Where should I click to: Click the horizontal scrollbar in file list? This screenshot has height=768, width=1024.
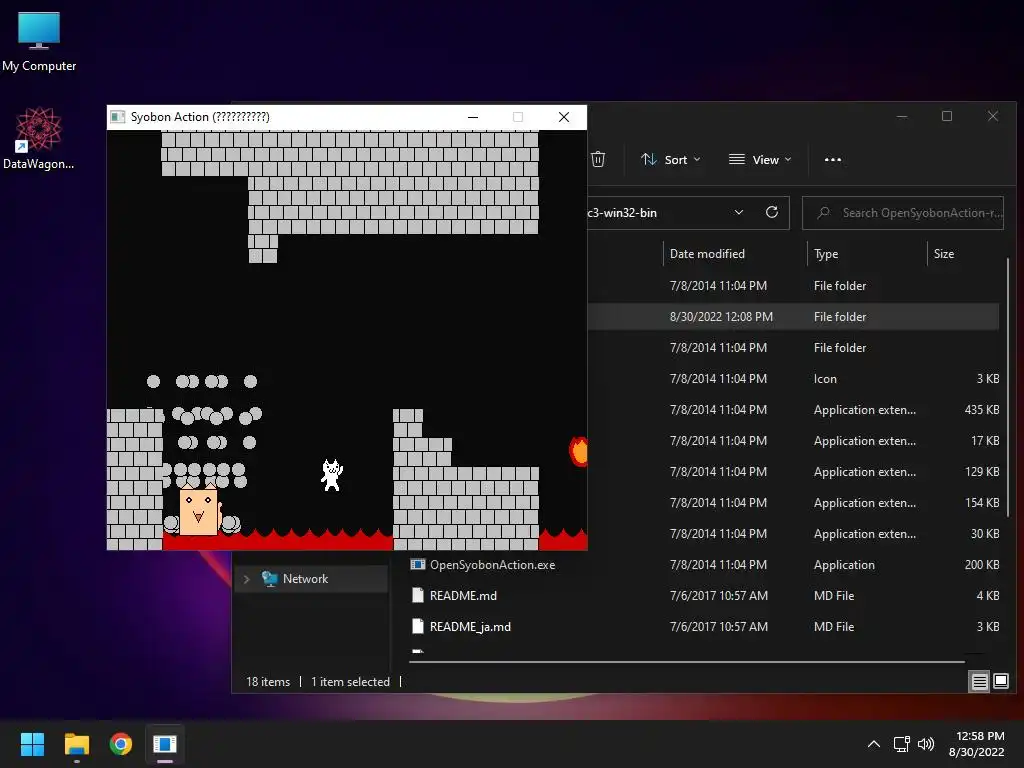tap(687, 662)
